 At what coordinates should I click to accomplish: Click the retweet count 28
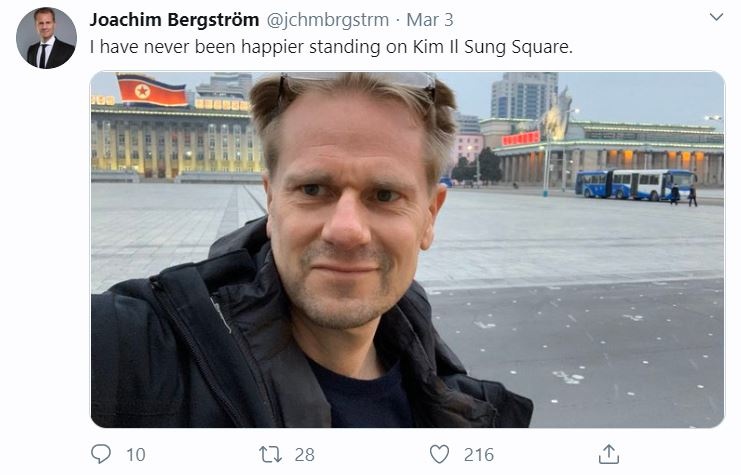(x=304, y=455)
